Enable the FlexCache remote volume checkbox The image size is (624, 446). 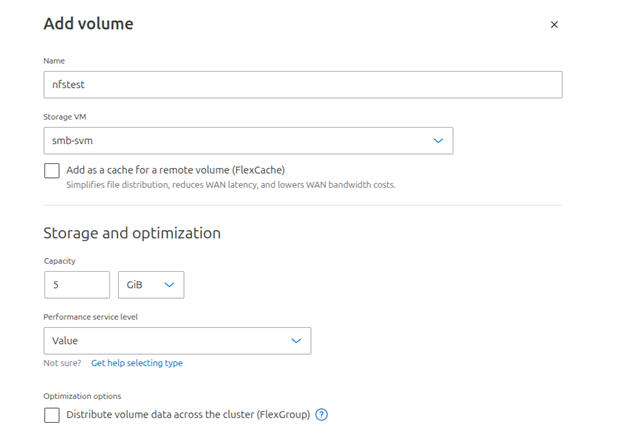tap(52, 171)
